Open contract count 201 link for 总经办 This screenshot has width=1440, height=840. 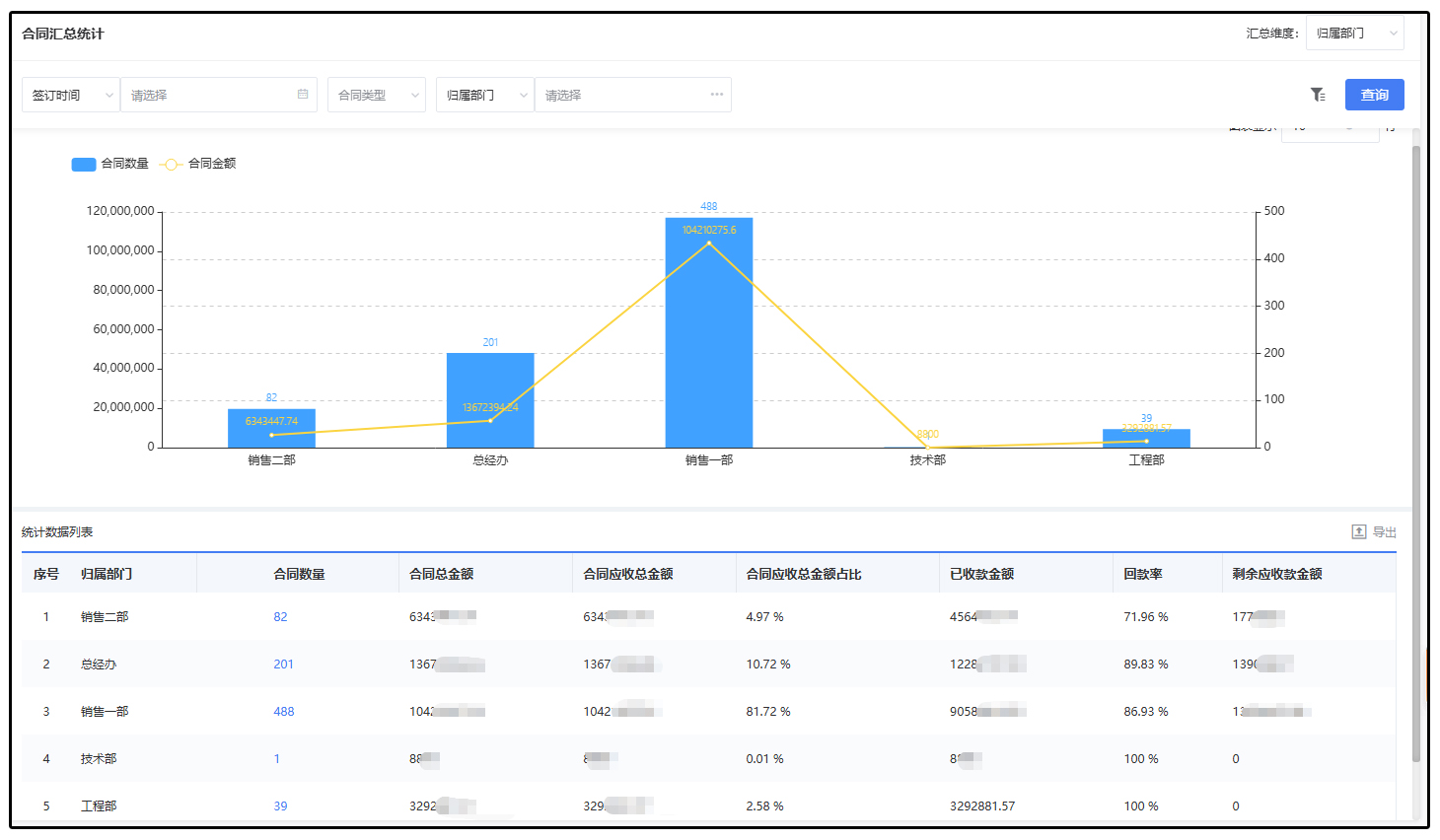click(x=283, y=665)
